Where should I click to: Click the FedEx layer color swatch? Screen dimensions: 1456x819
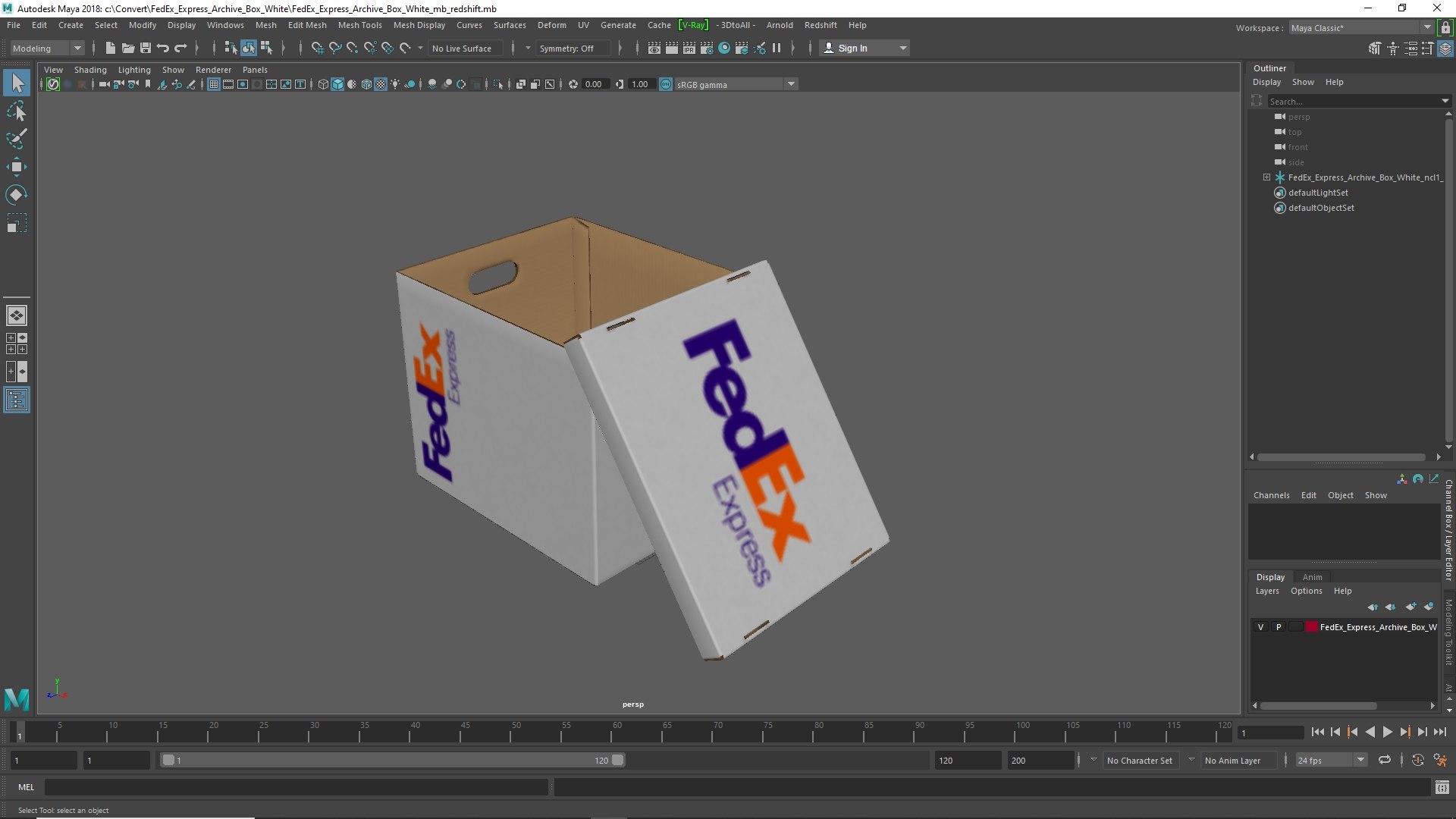click(x=1311, y=627)
